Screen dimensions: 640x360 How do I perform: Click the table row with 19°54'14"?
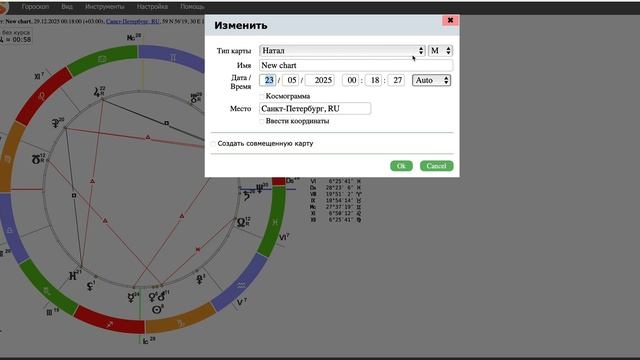[336, 201]
